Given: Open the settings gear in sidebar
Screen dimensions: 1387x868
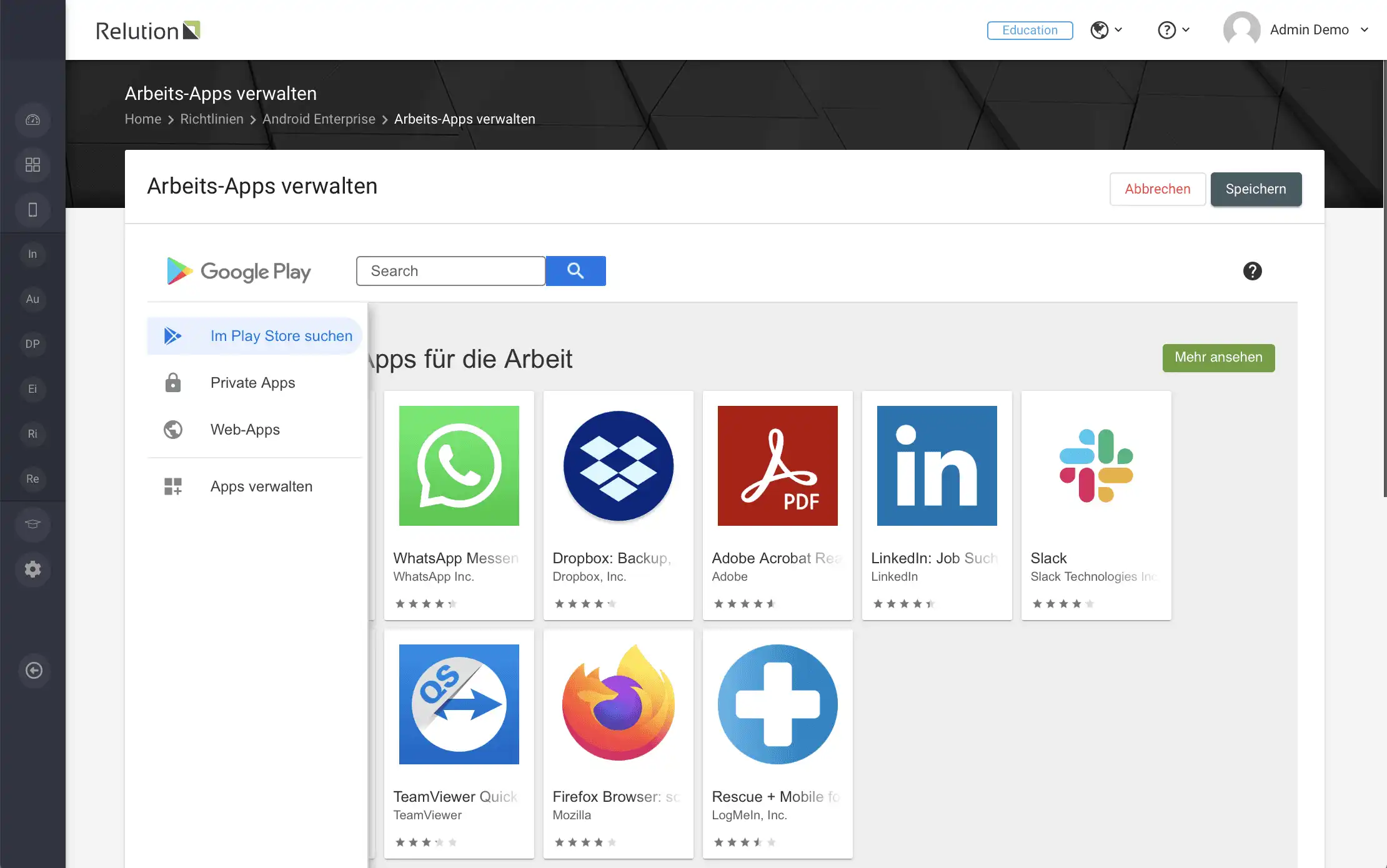Looking at the screenshot, I should pos(32,569).
